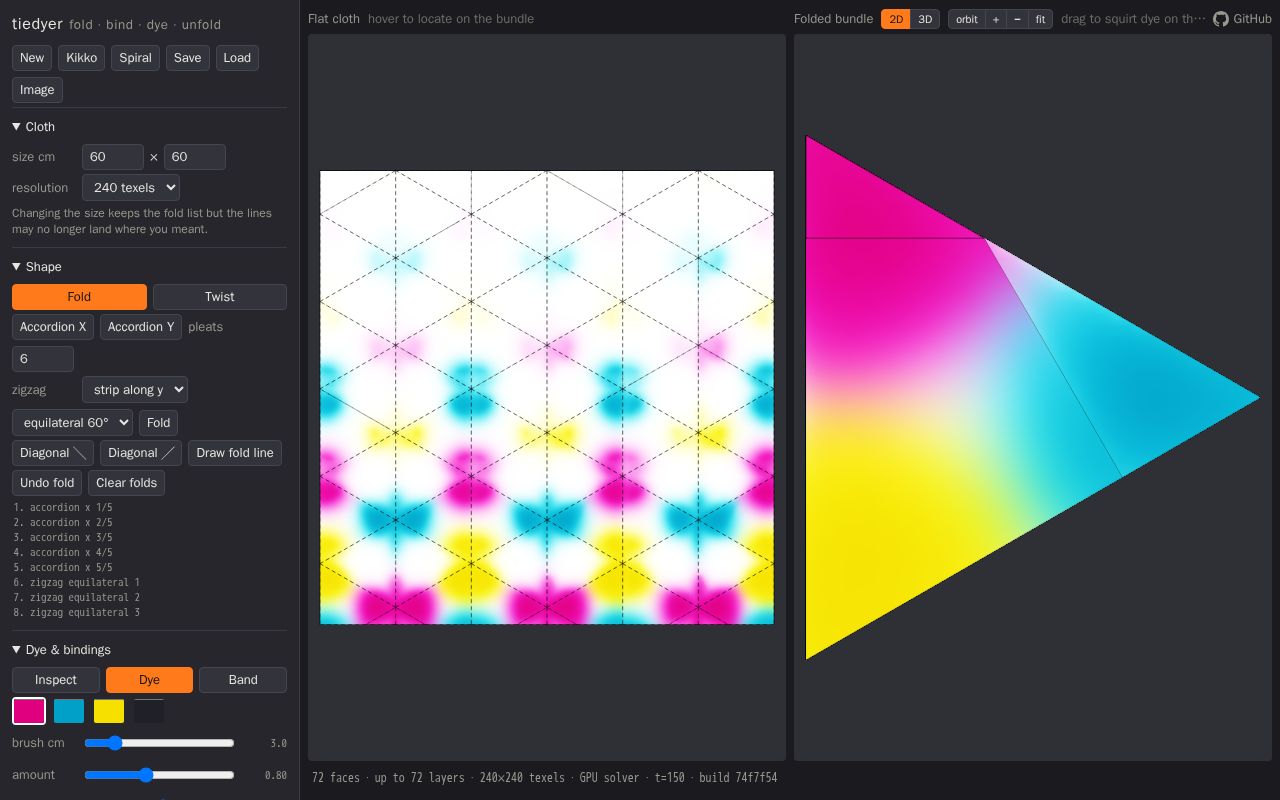Screen dimensions: 1280x800
Task: Activate Dye mode
Action: (149, 680)
